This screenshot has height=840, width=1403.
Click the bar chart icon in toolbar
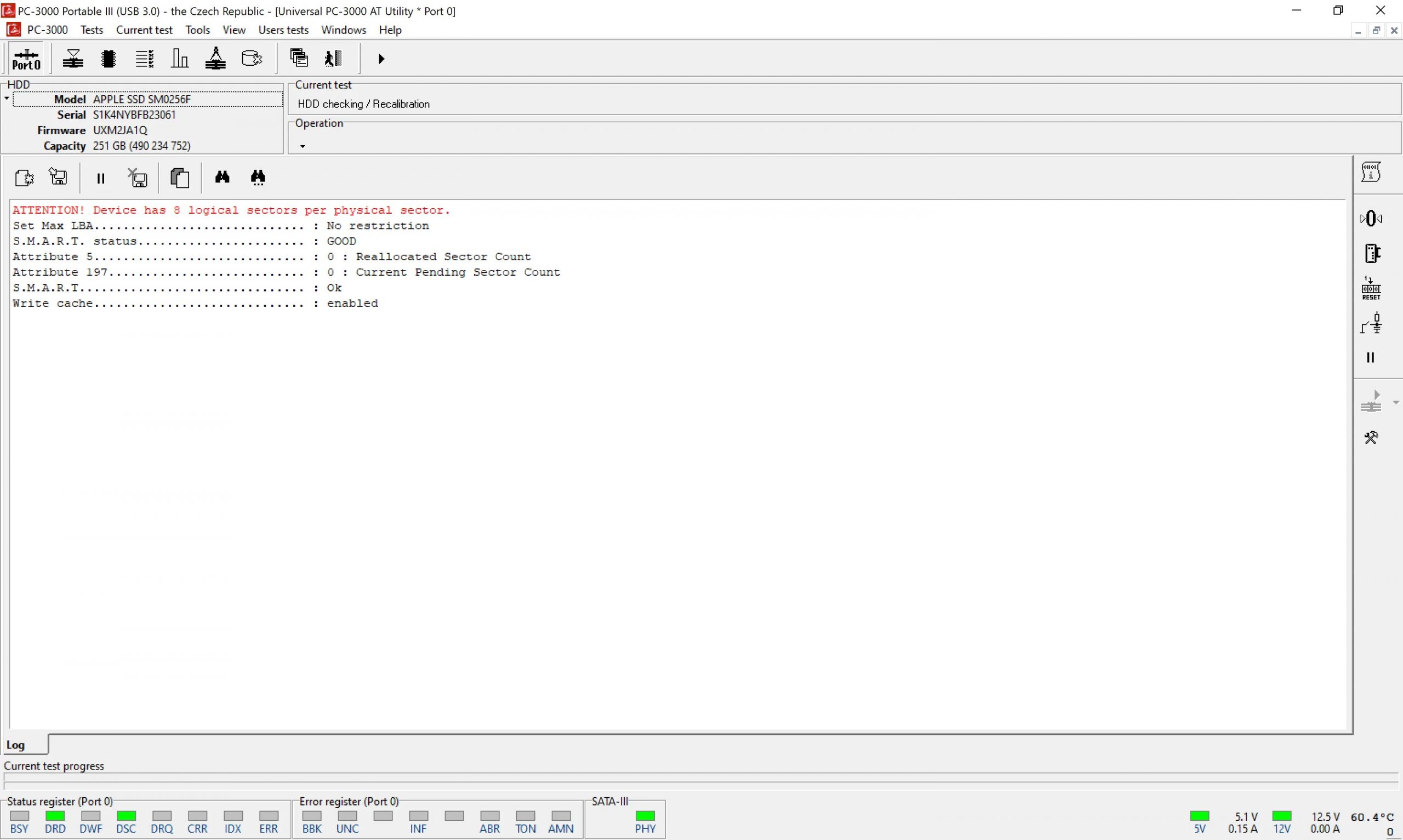click(179, 59)
